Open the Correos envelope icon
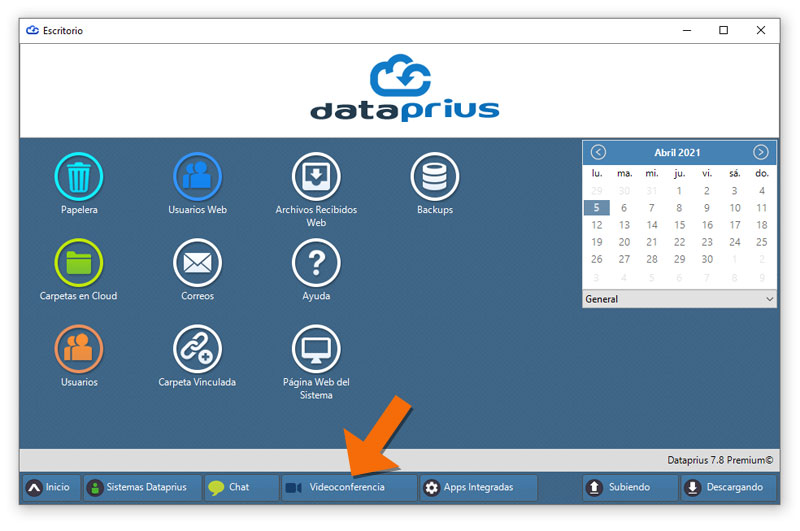800x531 pixels. pyautogui.click(x=197, y=263)
